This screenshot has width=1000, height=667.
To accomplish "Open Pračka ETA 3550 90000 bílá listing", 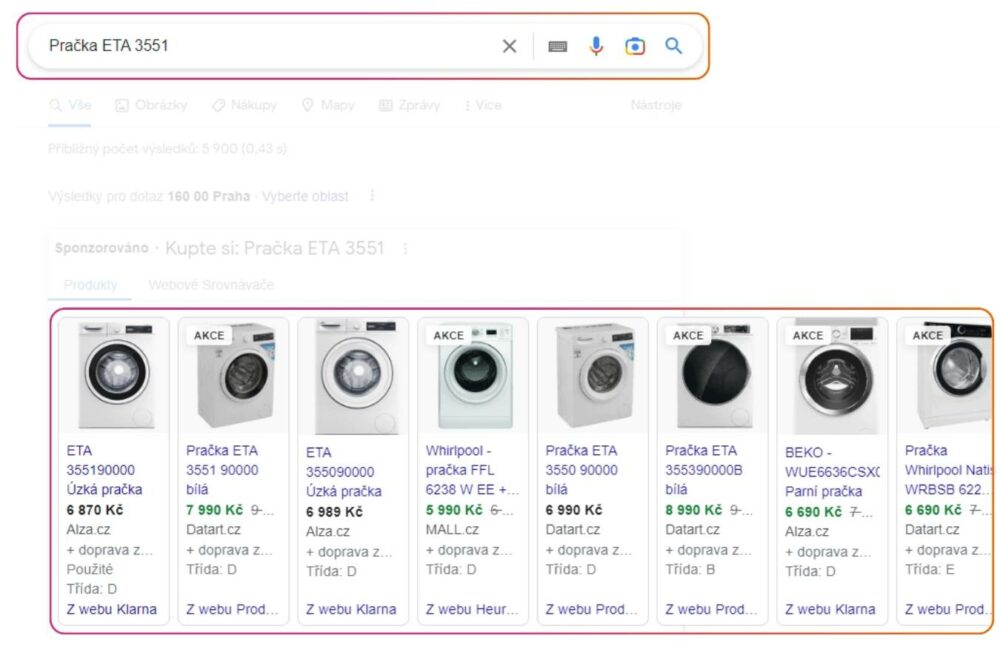I will pos(581,470).
